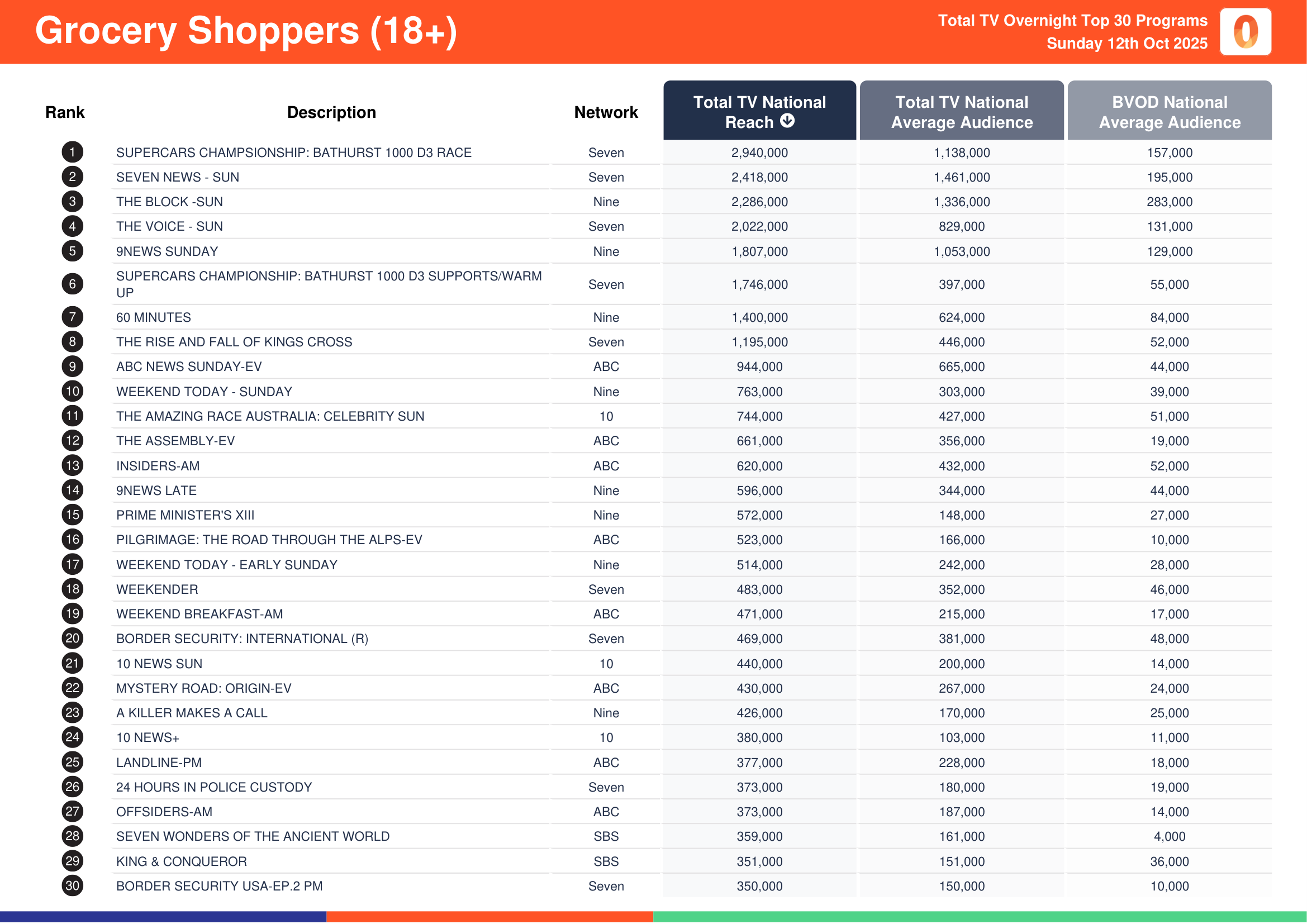
Task: Click the Network column header
Action: tap(606, 112)
